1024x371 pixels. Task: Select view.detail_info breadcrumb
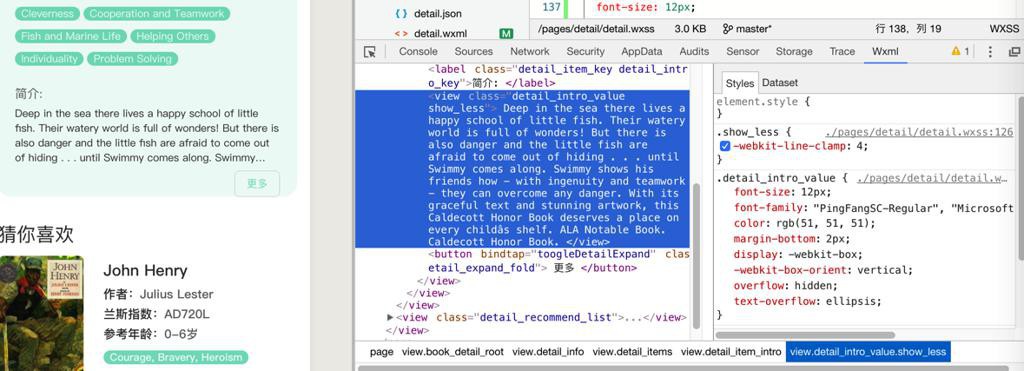tap(548, 352)
